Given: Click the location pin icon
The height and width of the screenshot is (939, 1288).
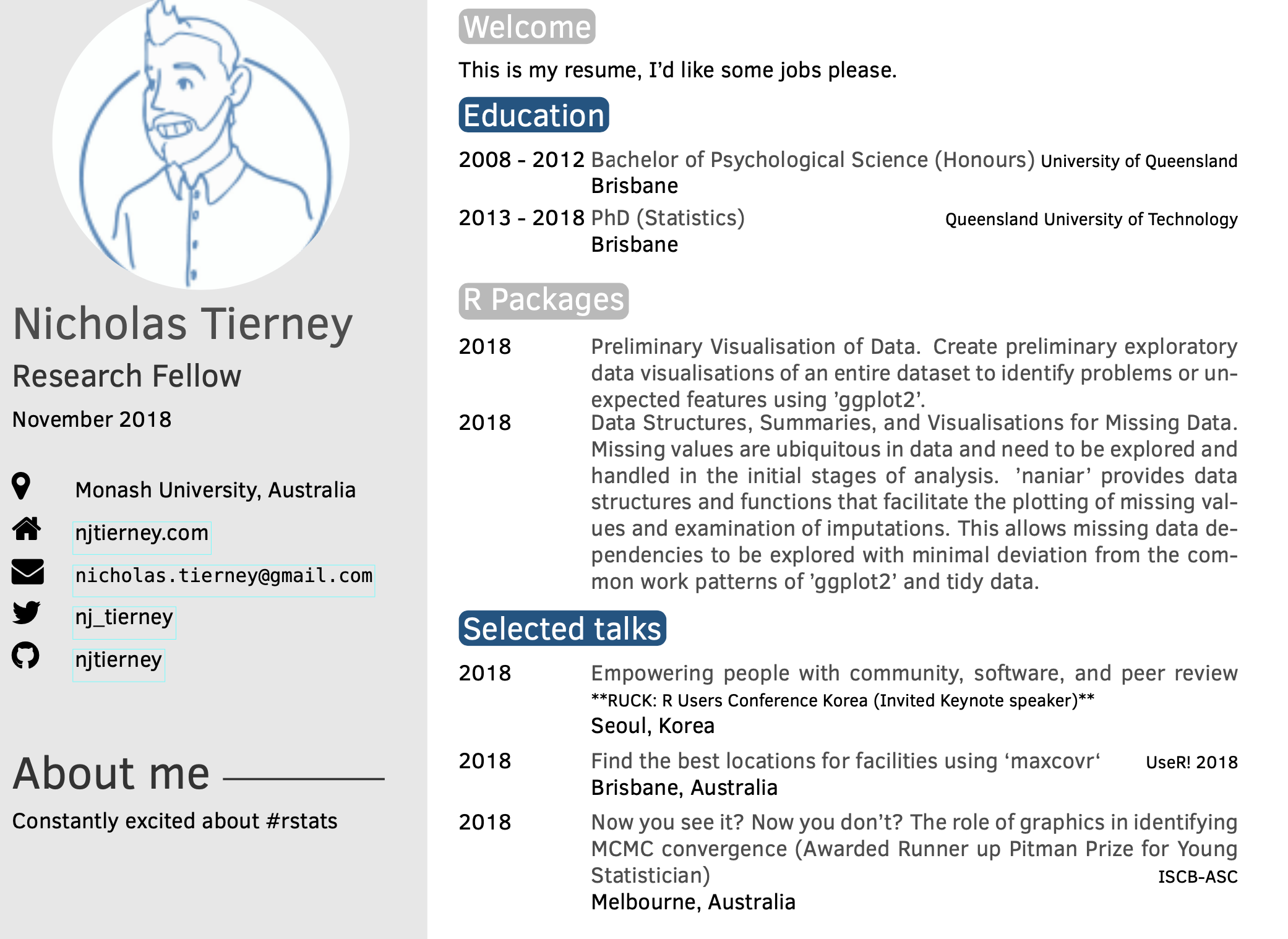Looking at the screenshot, I should tap(21, 486).
